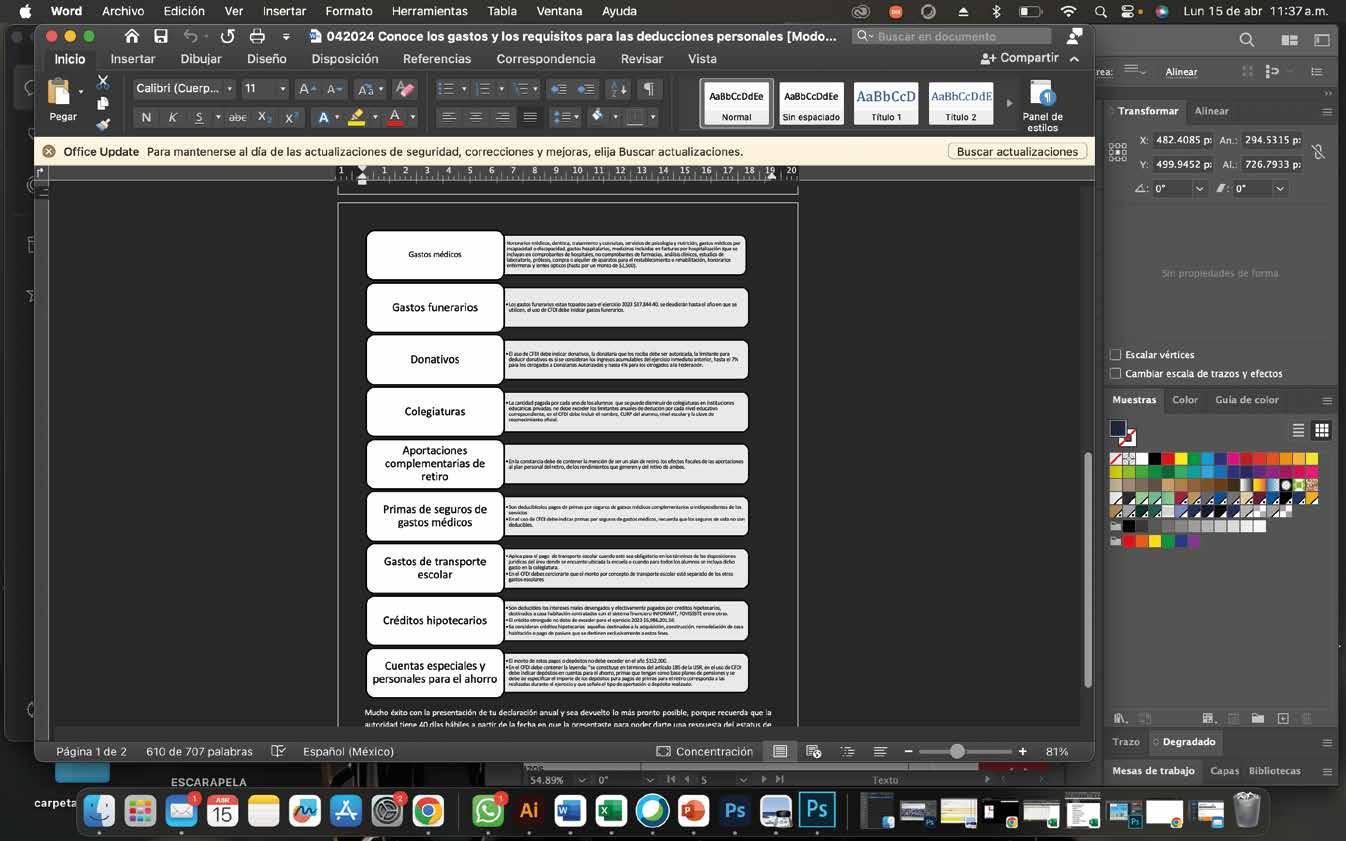
Task: Click the Sort (A-Z) icon
Action: pos(619,89)
